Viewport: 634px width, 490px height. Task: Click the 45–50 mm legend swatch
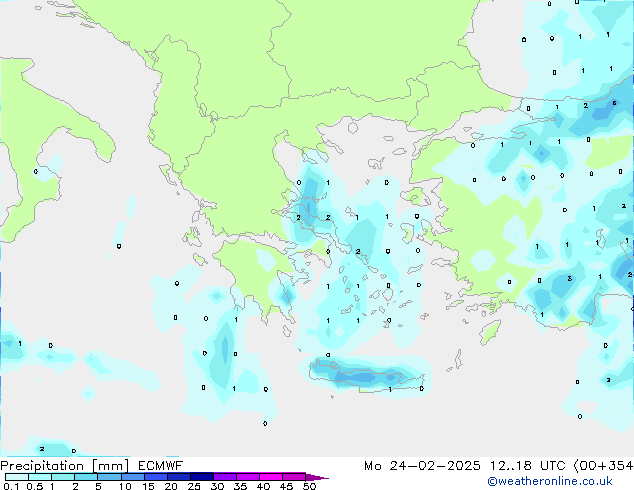click(294, 477)
